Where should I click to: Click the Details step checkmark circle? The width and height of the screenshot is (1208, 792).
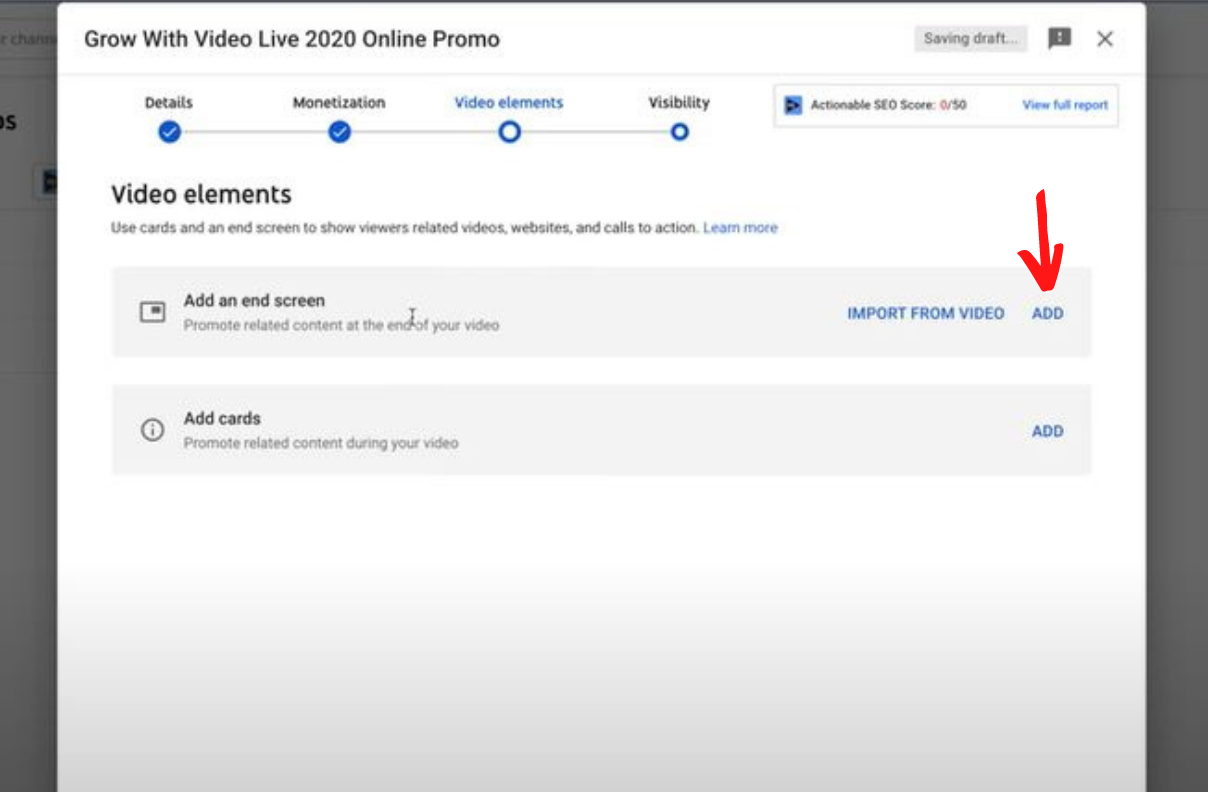[x=169, y=132]
